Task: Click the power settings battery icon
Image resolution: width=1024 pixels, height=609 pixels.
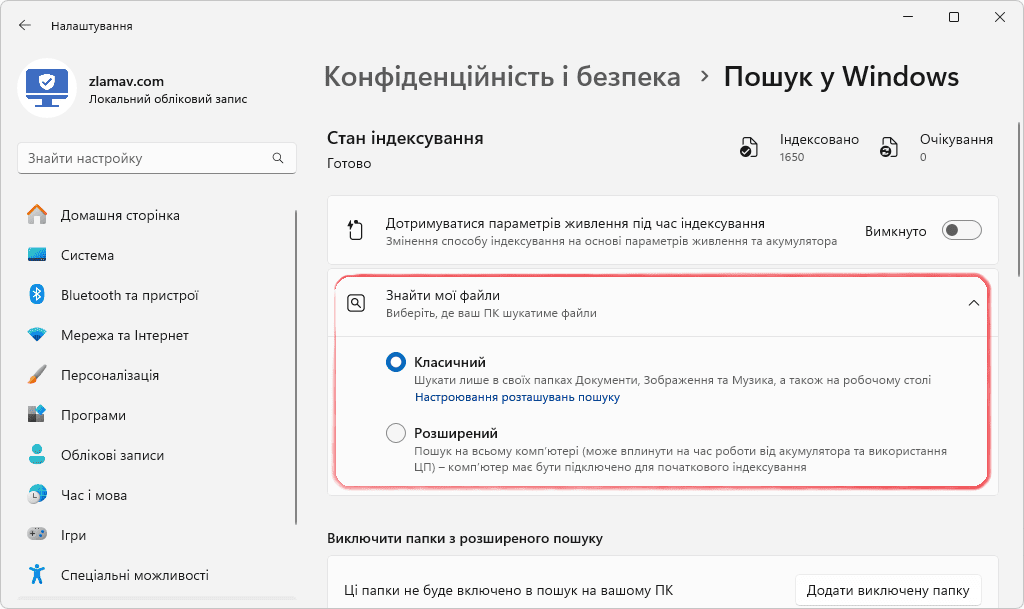Action: pos(355,230)
